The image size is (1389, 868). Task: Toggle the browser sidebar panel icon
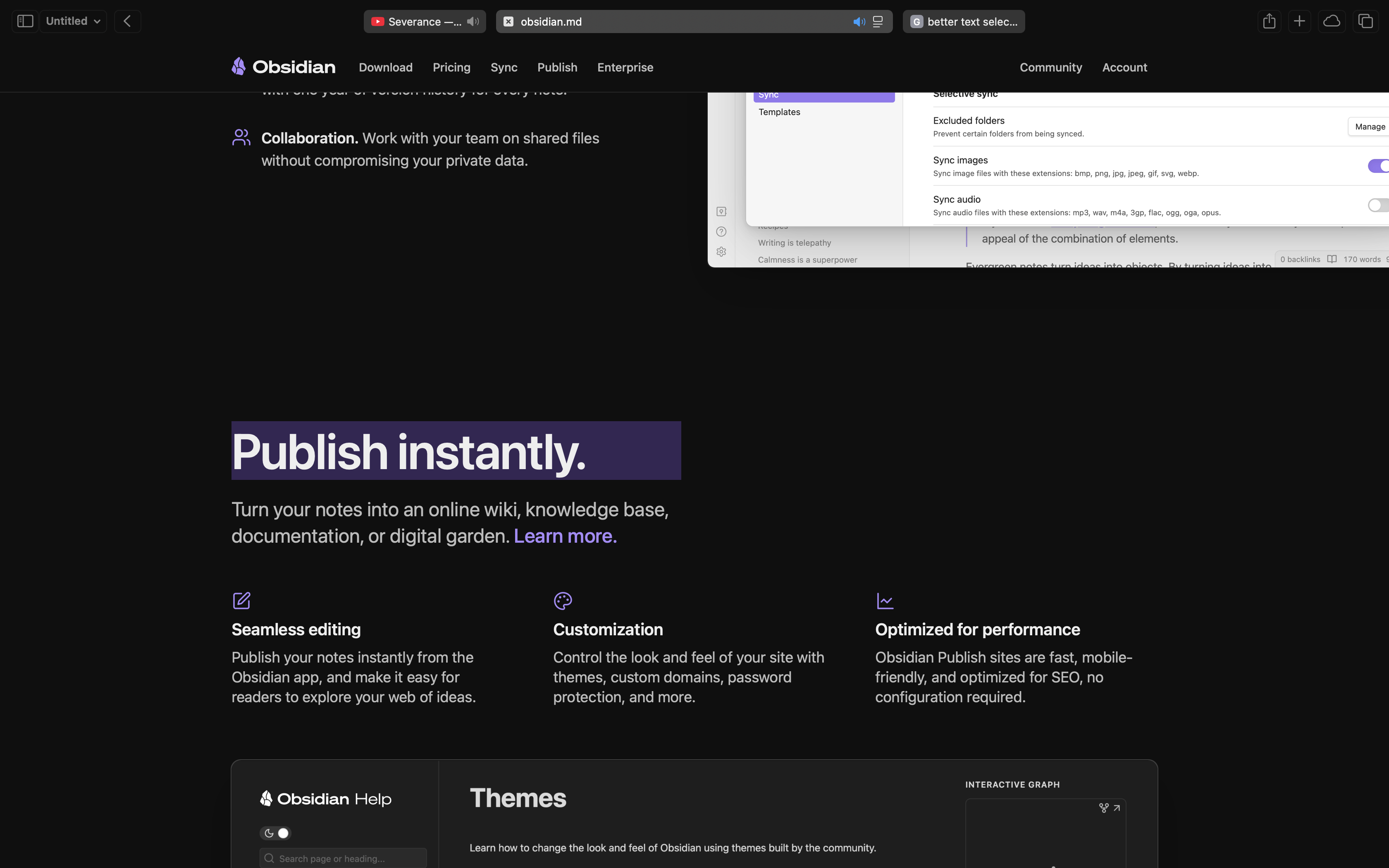[x=25, y=21]
